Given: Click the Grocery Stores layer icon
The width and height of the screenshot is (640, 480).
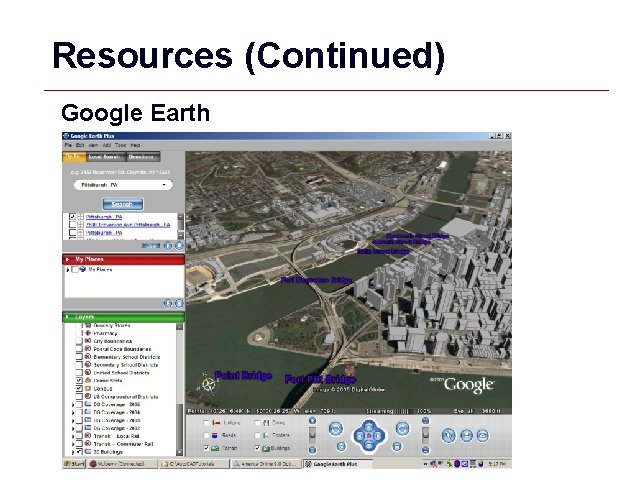Looking at the screenshot, I should pos(88,325).
